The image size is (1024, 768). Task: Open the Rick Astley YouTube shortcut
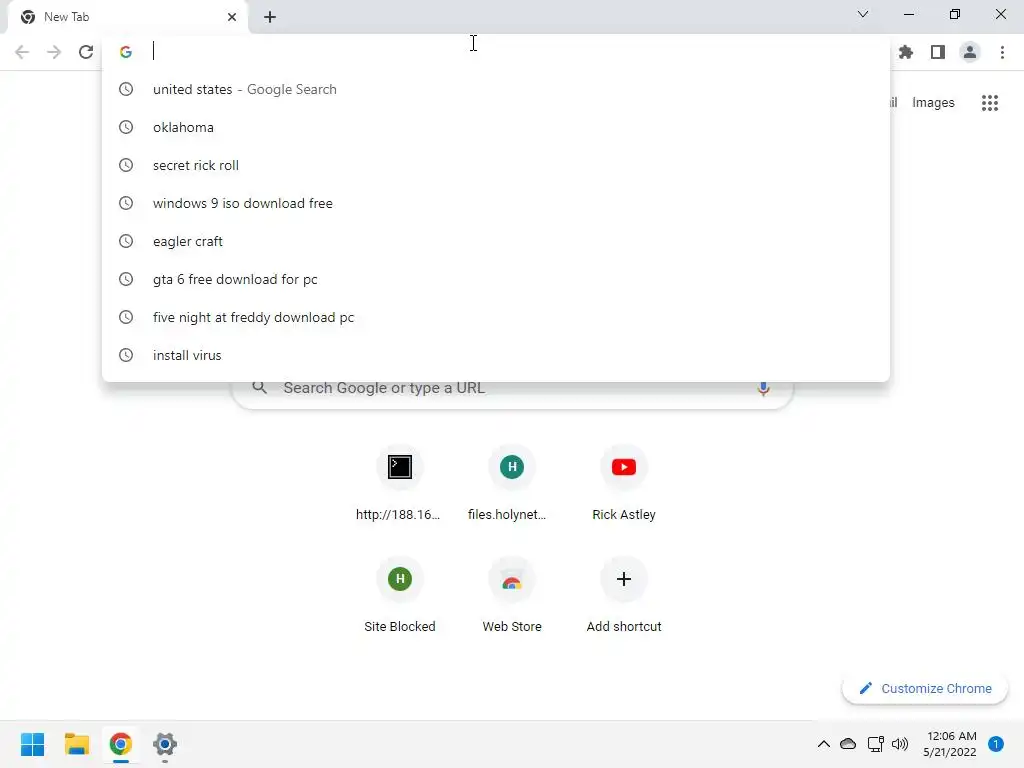pos(624,485)
